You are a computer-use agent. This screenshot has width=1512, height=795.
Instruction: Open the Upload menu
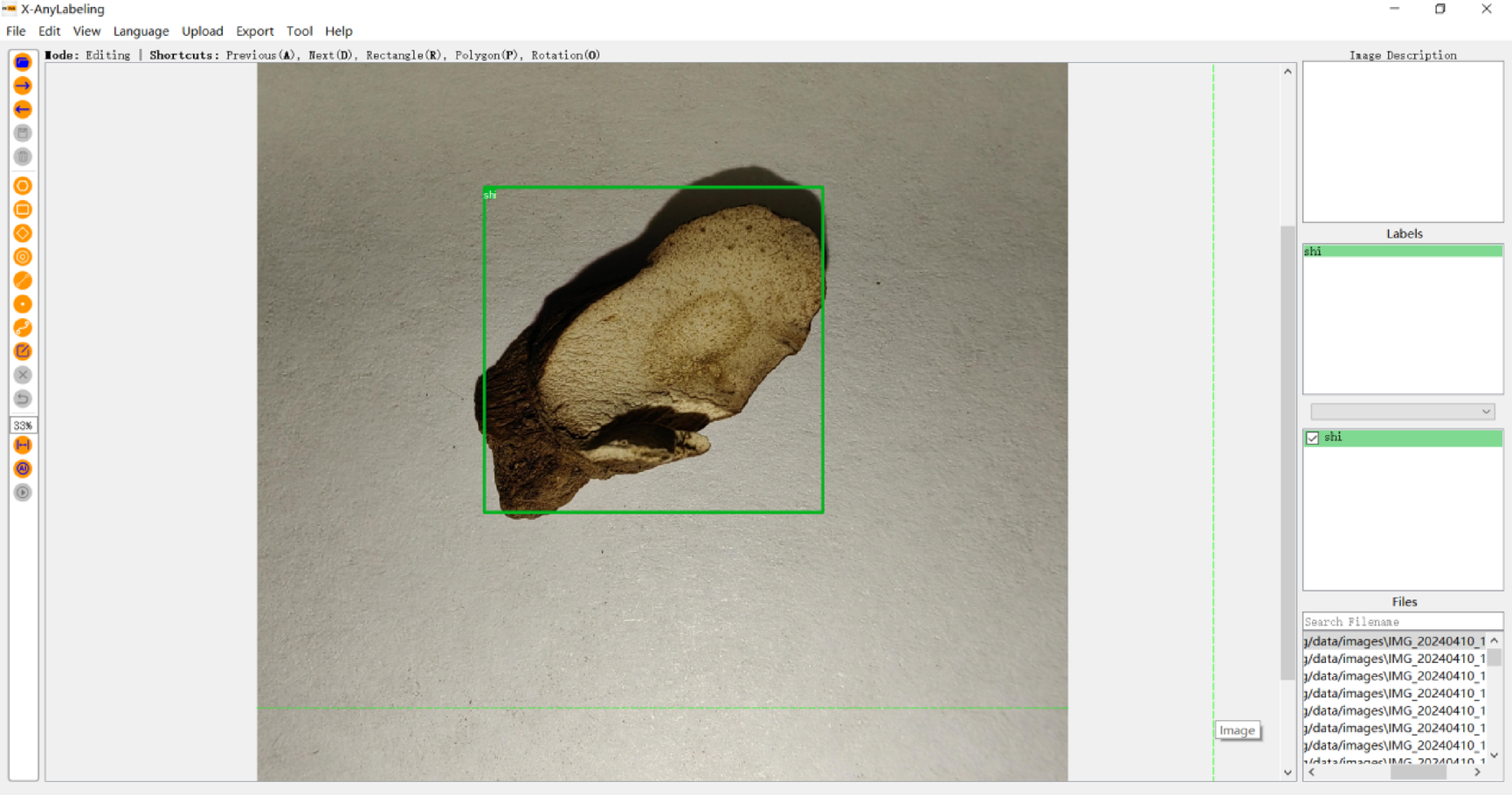point(202,31)
